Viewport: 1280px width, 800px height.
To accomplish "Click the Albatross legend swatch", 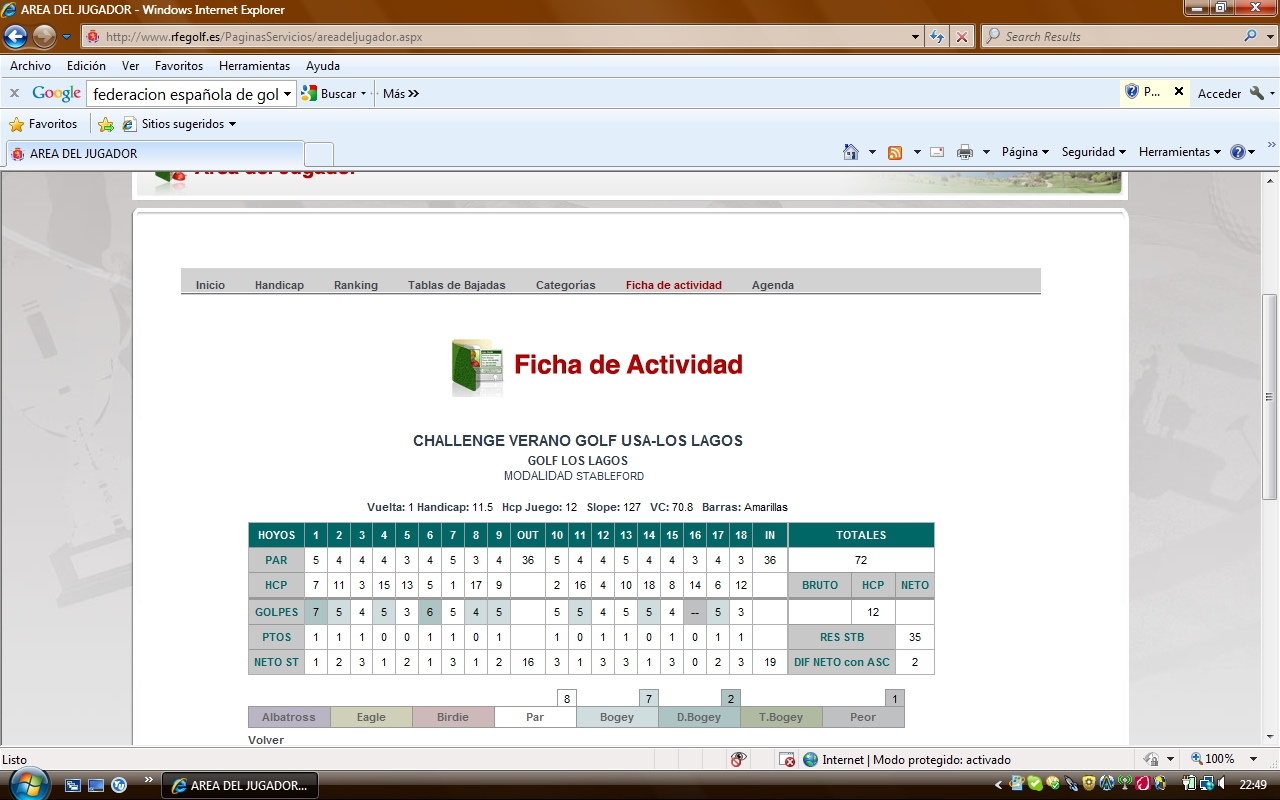I will point(289,717).
